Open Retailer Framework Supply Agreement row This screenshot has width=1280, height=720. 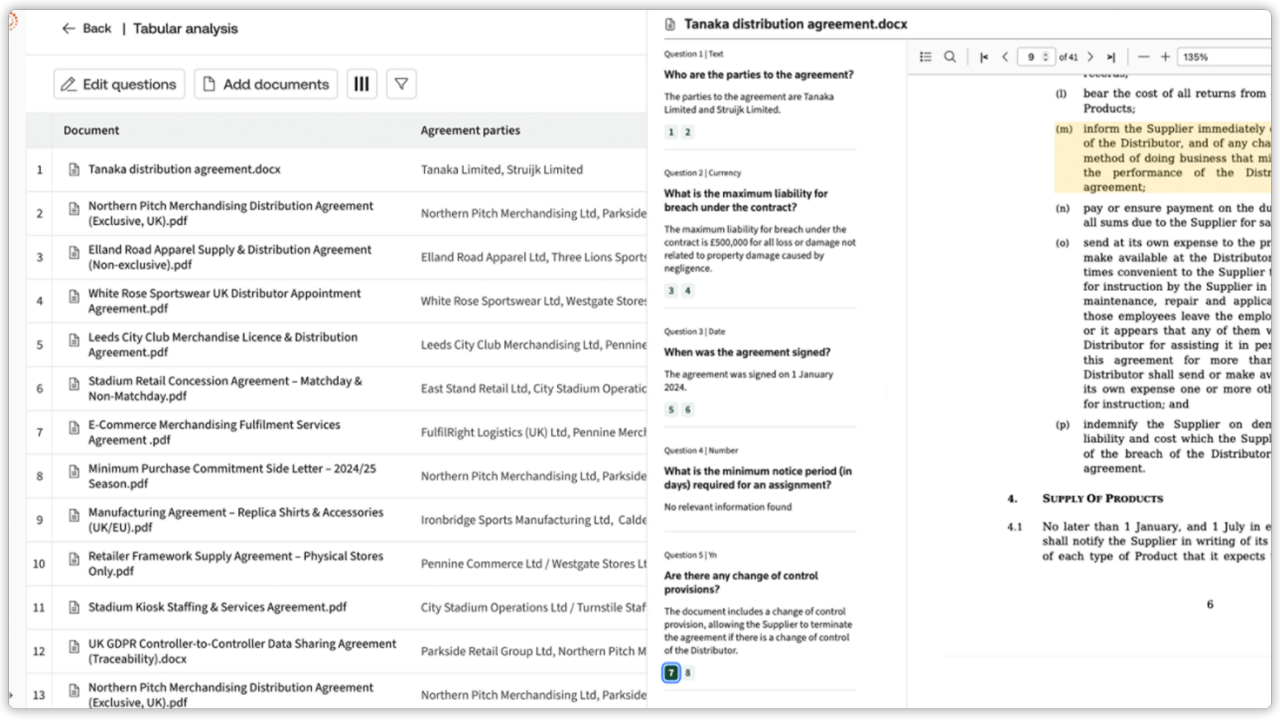[x=236, y=563]
